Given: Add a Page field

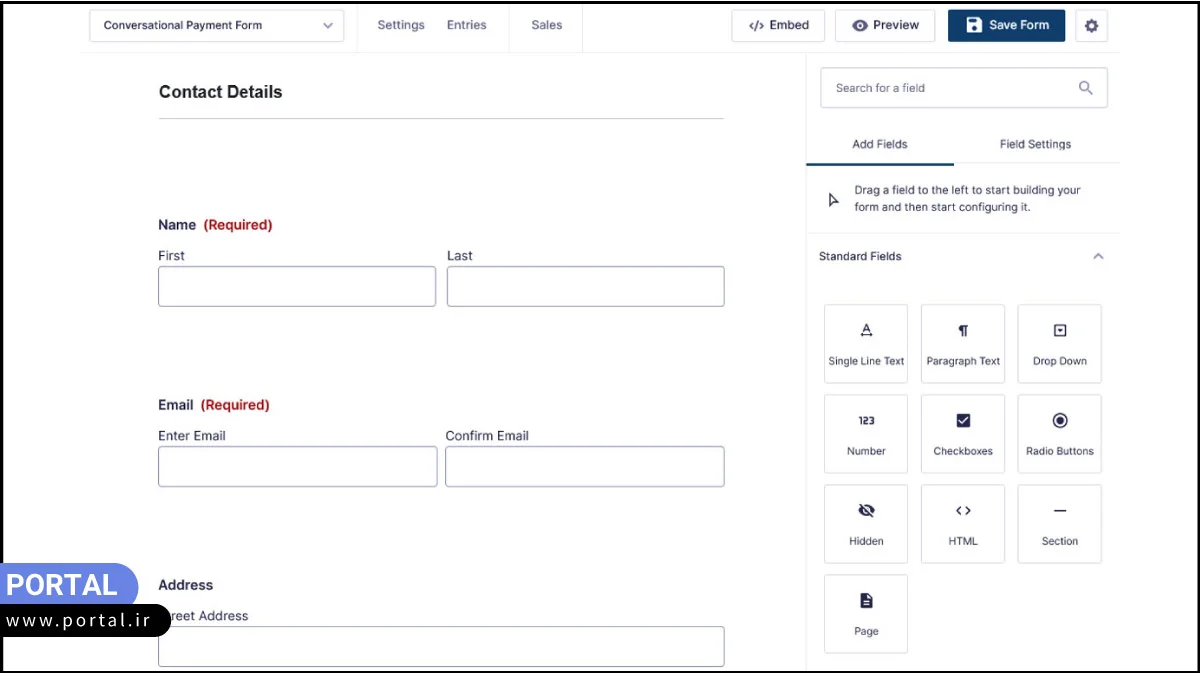Looking at the screenshot, I should tap(866, 614).
